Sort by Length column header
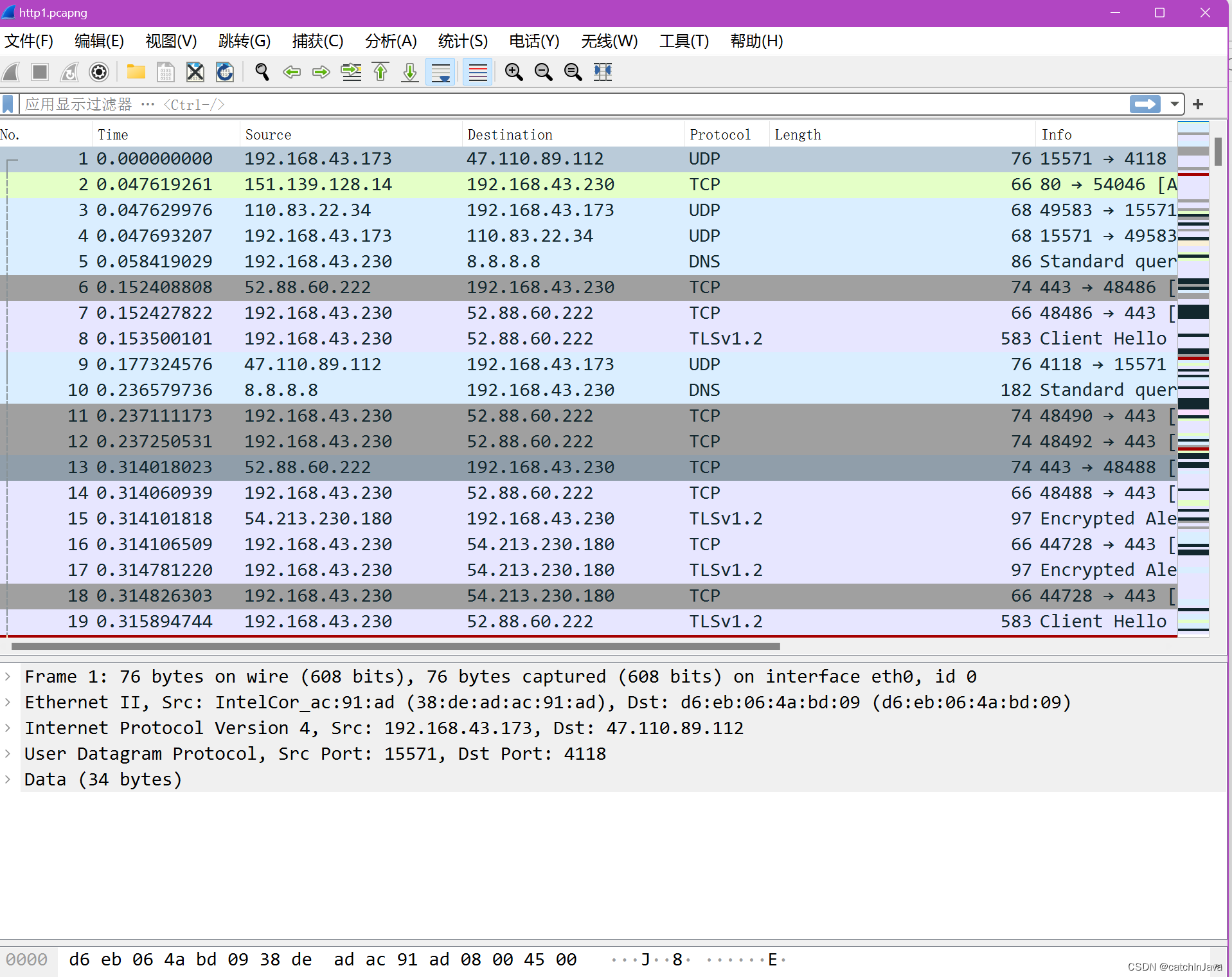The width and height of the screenshot is (1232, 977). [x=902, y=134]
